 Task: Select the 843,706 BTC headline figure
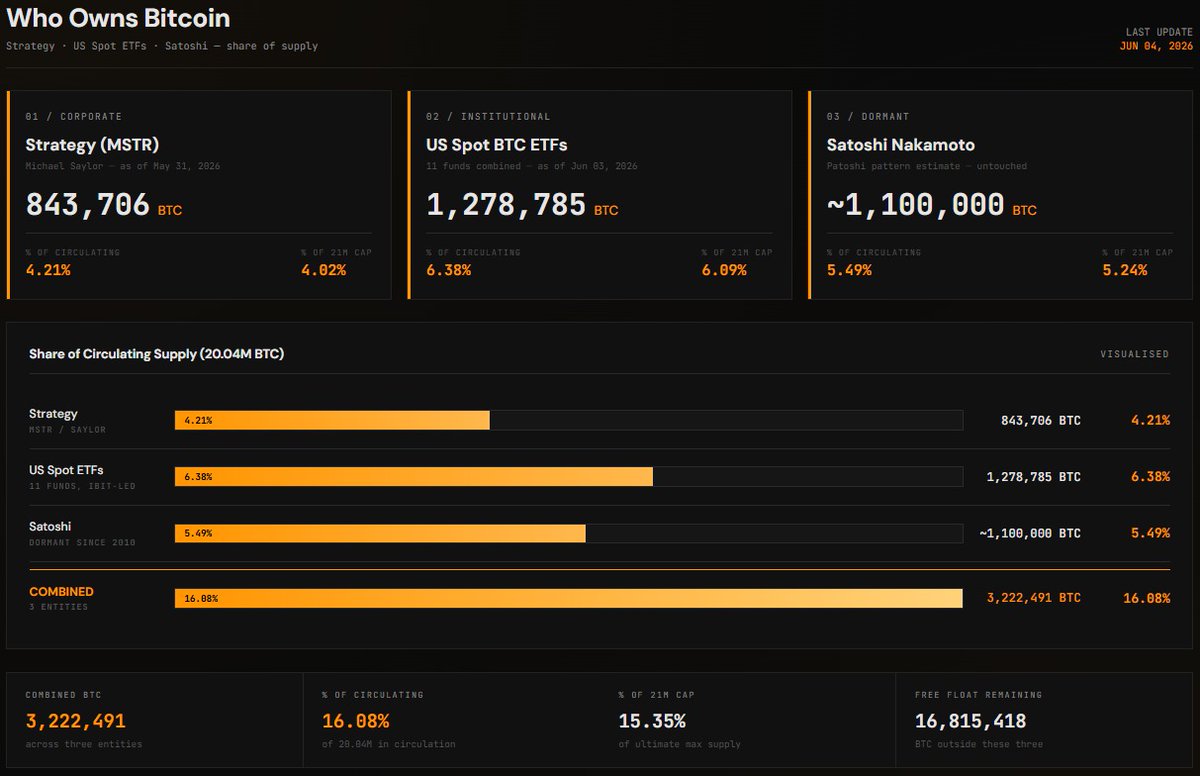point(104,205)
